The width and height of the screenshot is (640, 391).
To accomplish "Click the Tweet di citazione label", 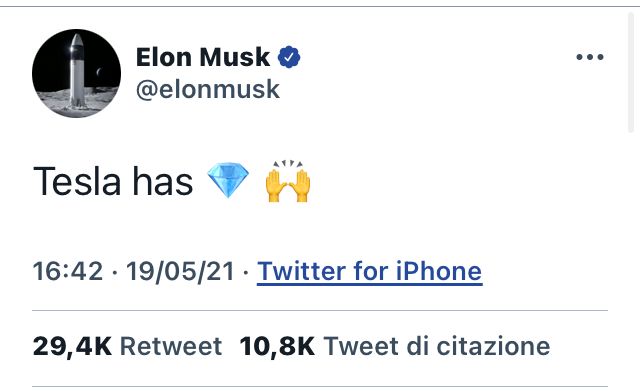I will pyautogui.click(x=437, y=347).
